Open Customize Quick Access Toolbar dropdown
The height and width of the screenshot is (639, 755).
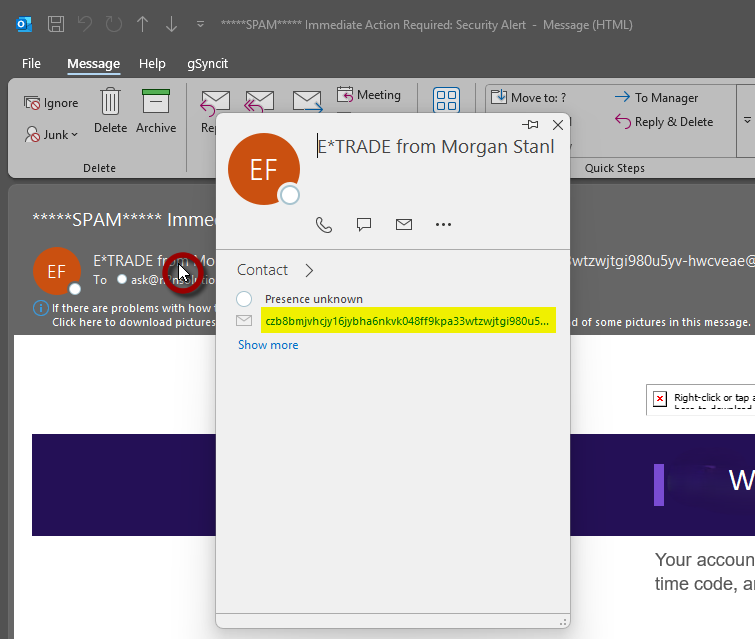point(201,24)
